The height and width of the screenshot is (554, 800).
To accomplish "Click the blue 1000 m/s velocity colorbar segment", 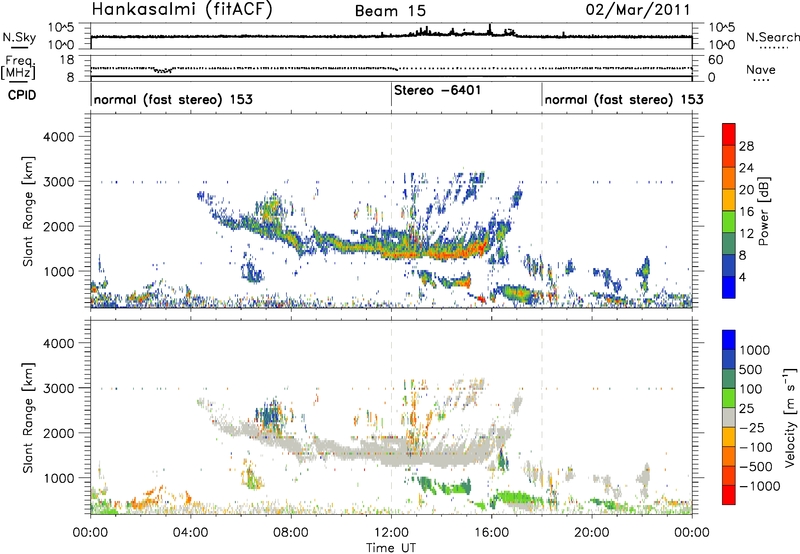I will tap(729, 340).
